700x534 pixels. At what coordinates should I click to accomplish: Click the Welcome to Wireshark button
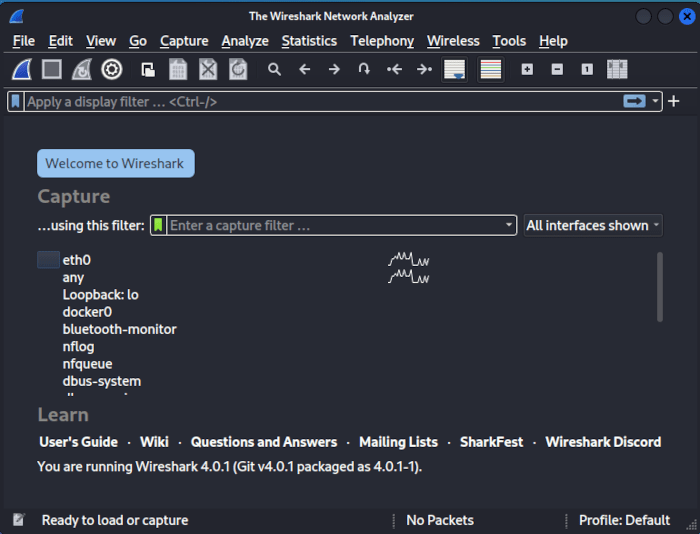coord(116,163)
